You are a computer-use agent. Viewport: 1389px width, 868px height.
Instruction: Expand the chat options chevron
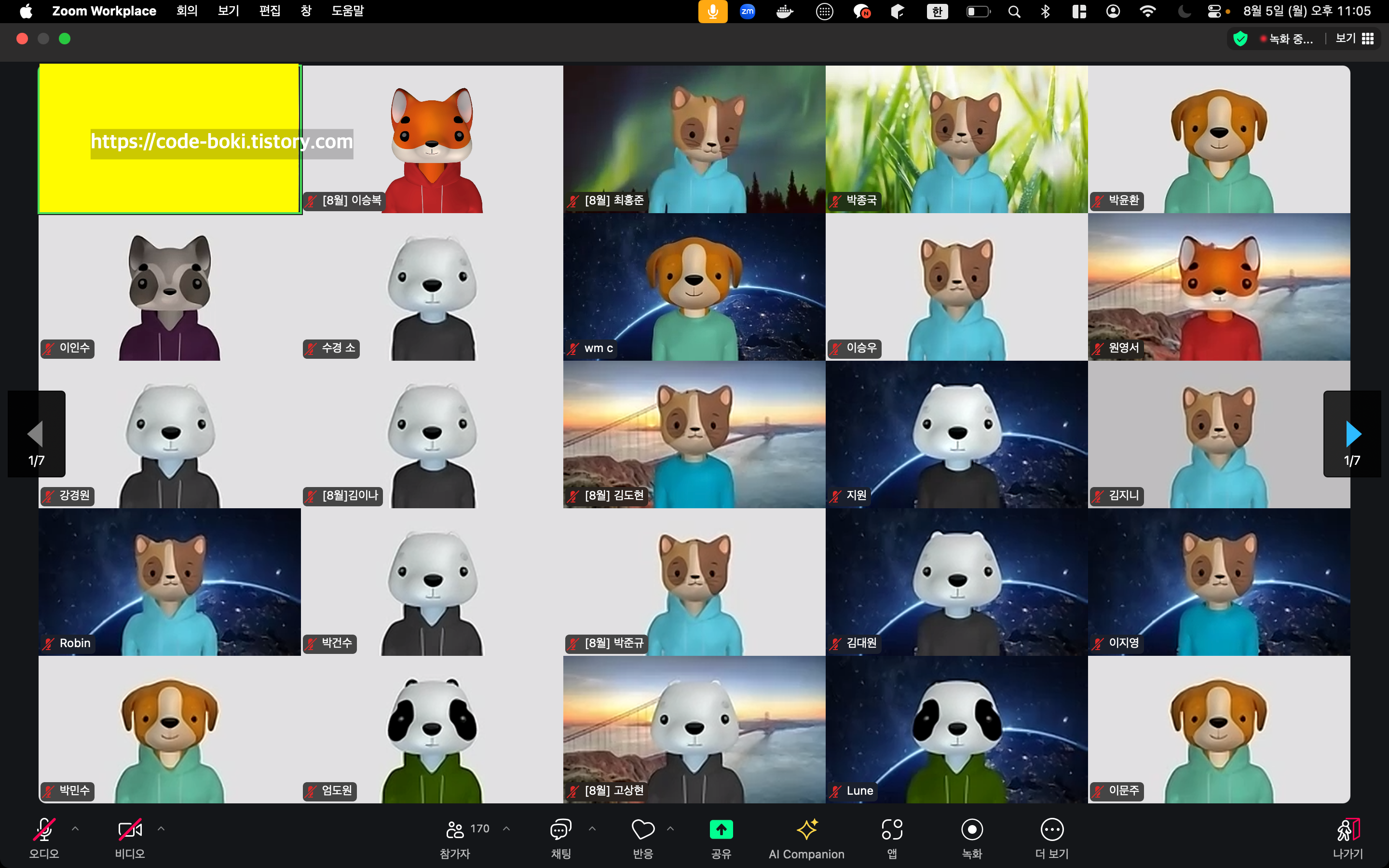592,828
